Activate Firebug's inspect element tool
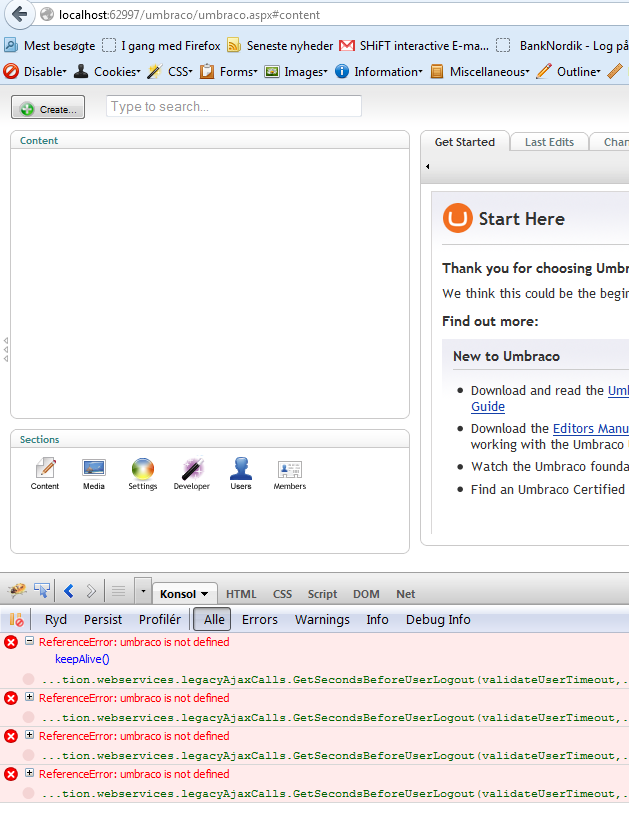629x816 pixels. (x=42, y=591)
